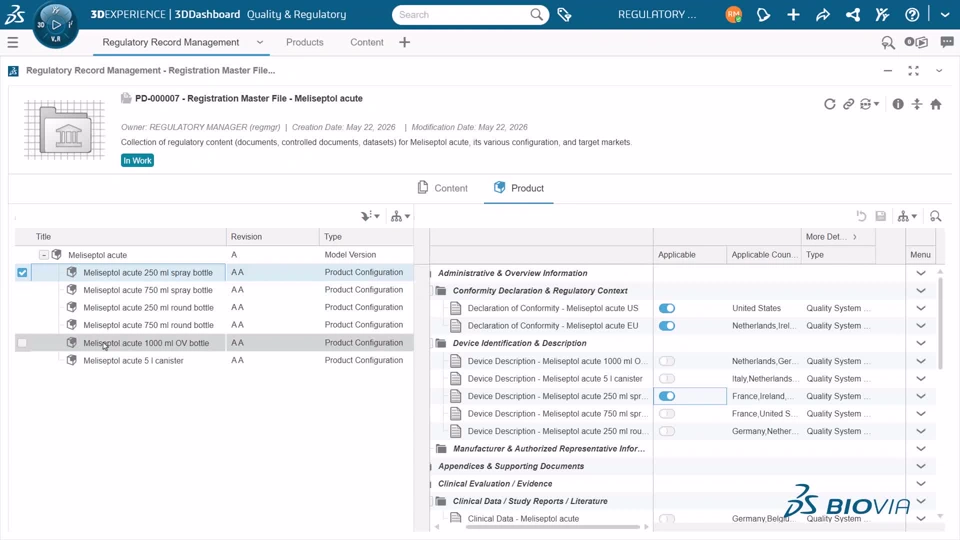Toggle applicable for Declaration of Conformity US
The image size is (960, 540).
pos(667,308)
